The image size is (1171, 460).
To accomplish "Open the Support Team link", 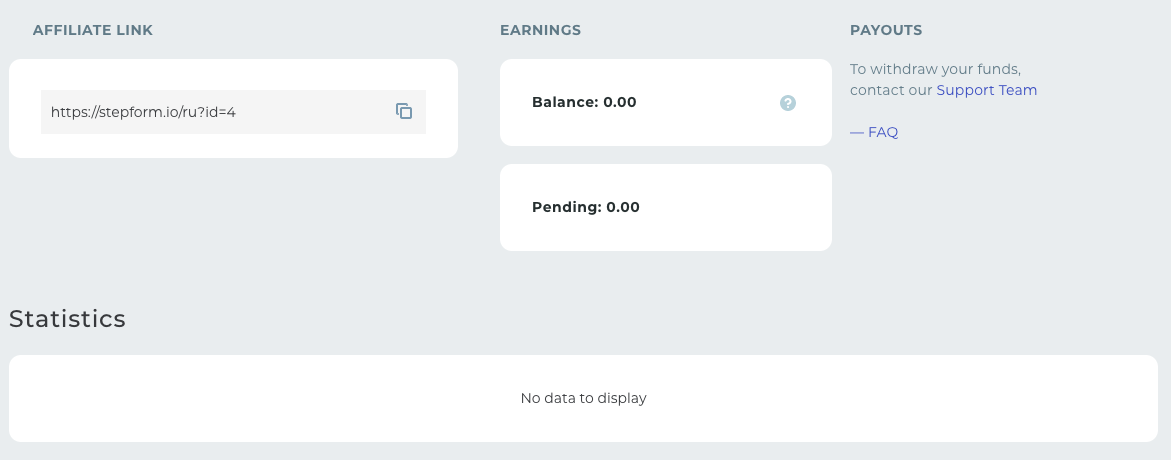I will [987, 90].
